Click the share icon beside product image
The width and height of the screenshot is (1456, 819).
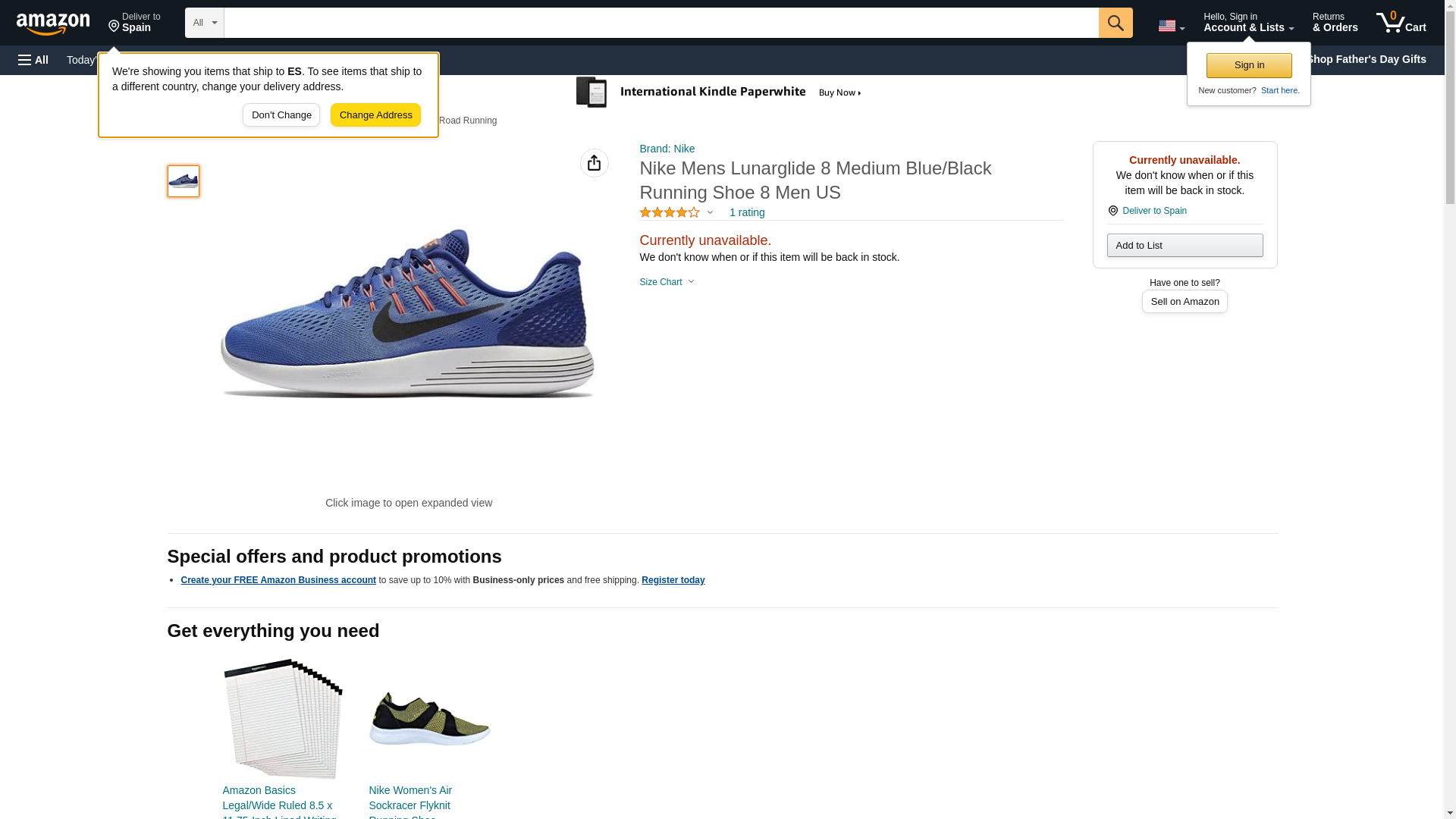tap(594, 163)
